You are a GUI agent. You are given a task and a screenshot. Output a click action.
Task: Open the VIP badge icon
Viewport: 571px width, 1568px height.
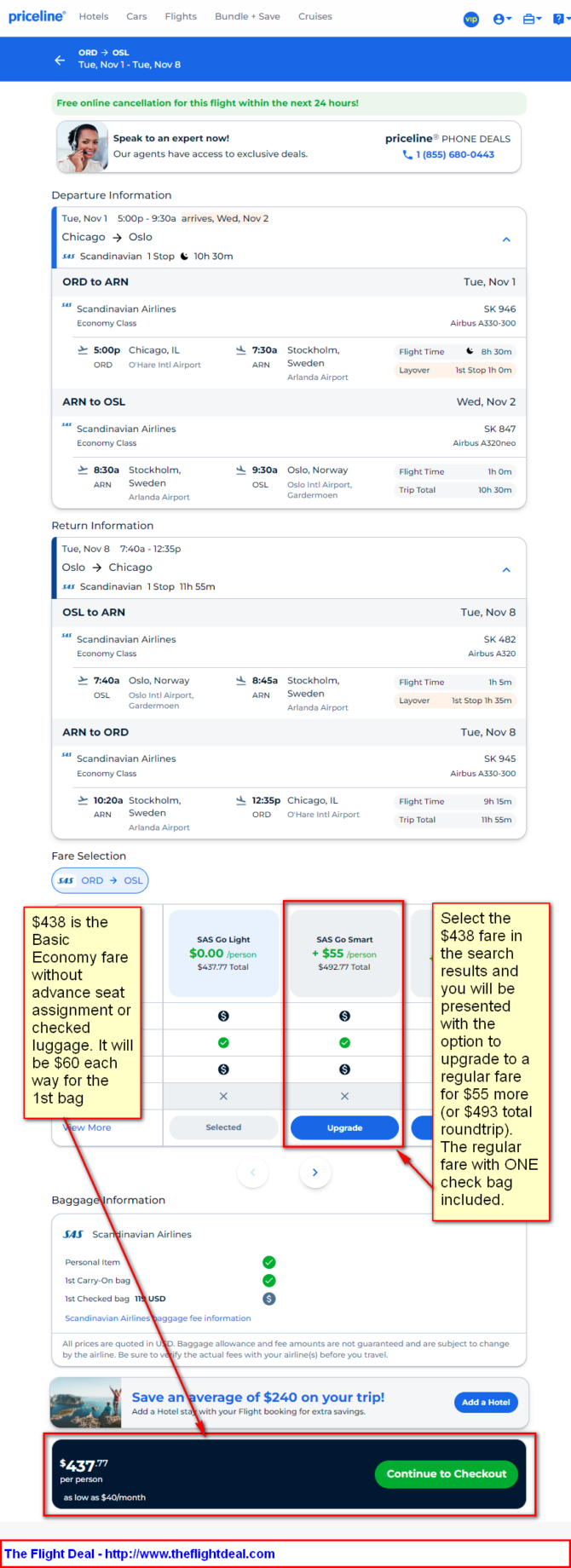(471, 19)
